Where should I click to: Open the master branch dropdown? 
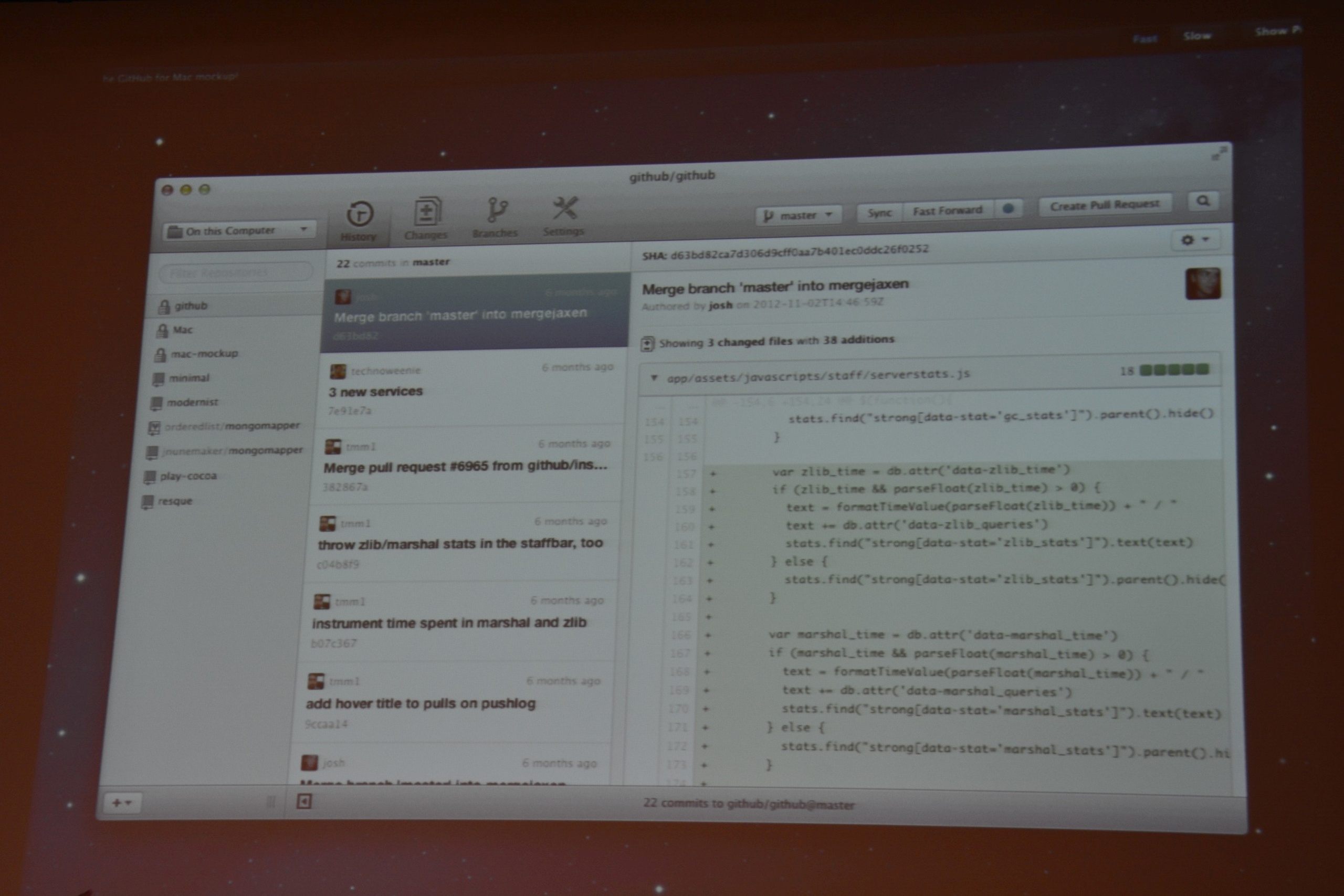799,215
